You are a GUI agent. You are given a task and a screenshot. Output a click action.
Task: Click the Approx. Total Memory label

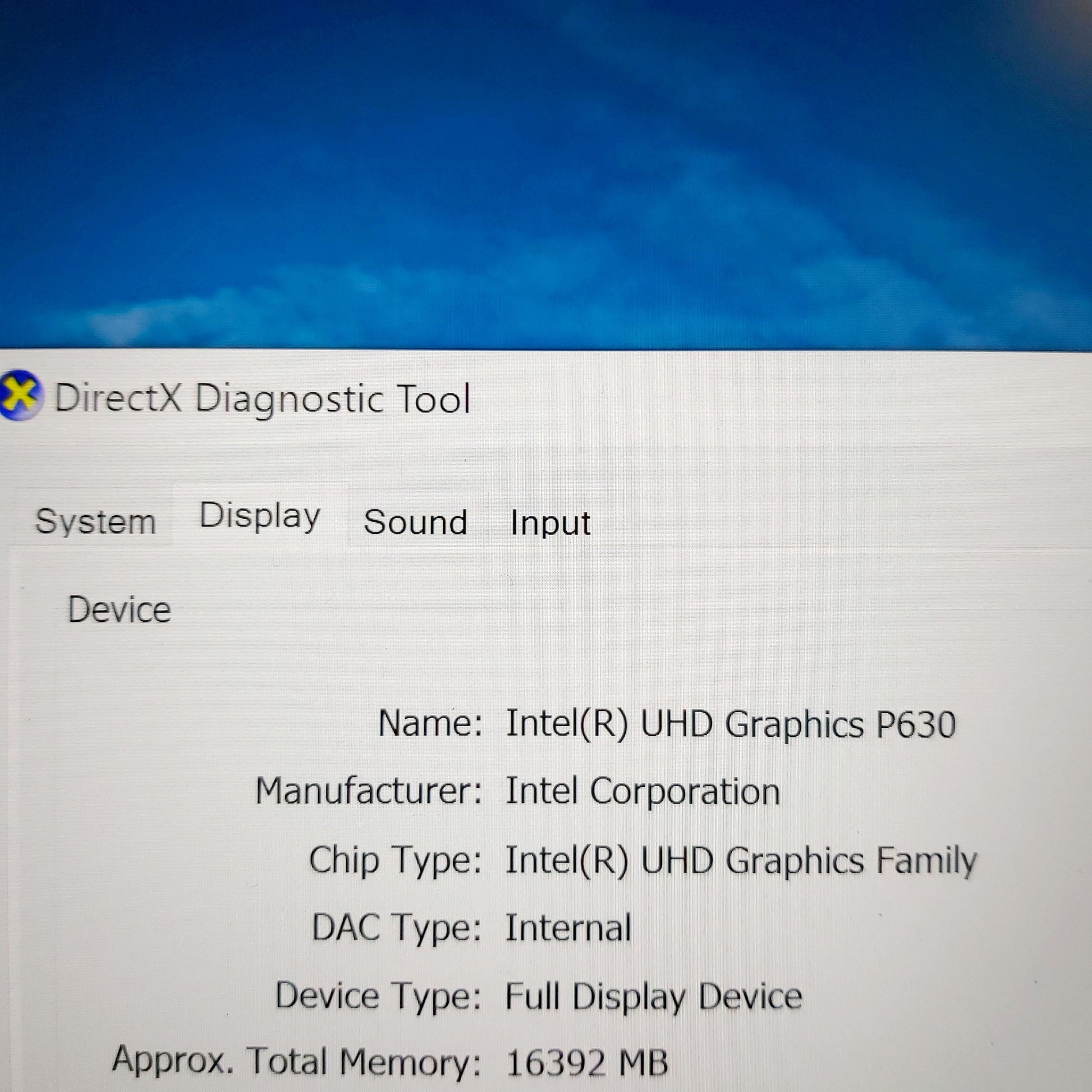pos(296,1061)
